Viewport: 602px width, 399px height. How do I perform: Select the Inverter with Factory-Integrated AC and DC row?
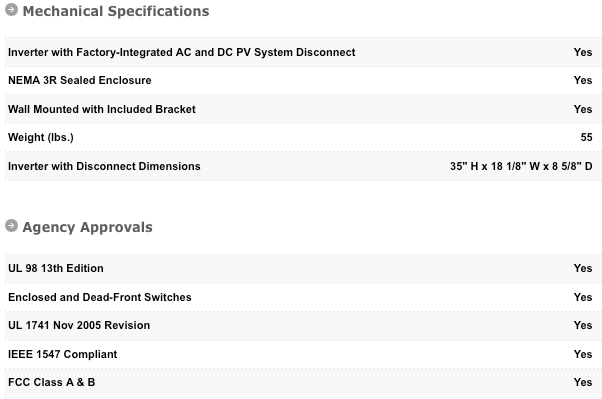coord(303,52)
